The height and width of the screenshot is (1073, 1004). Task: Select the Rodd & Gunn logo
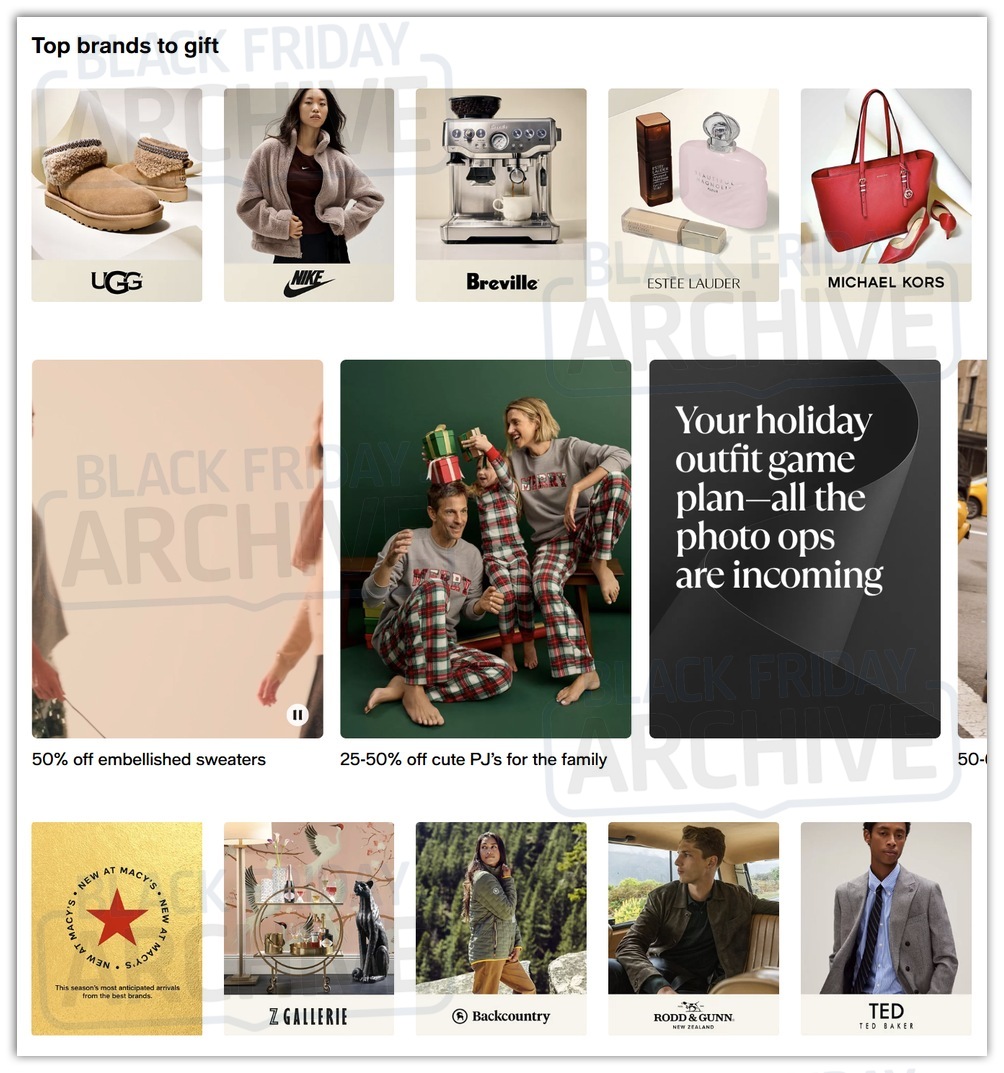coord(693,1016)
